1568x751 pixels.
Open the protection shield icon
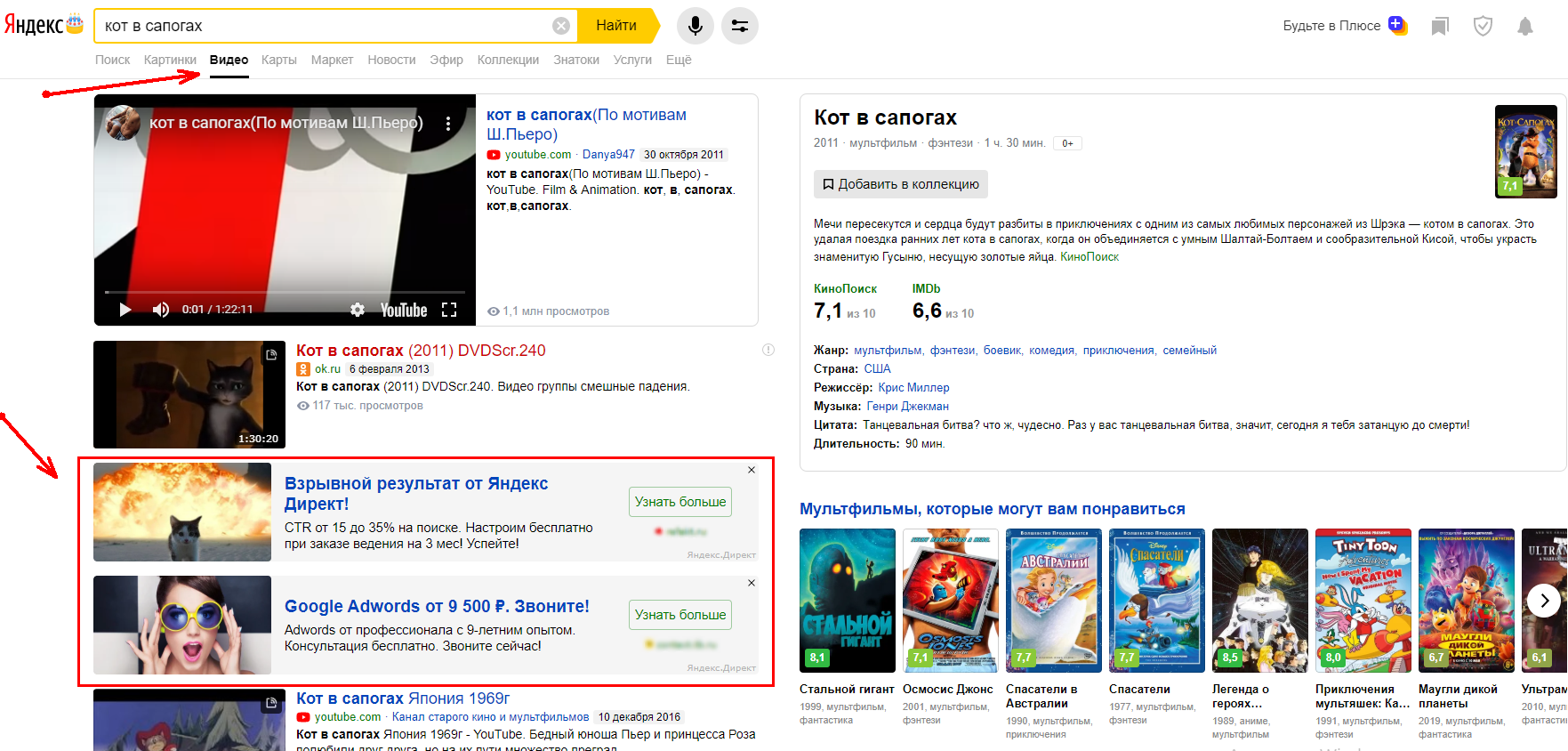click(1483, 26)
